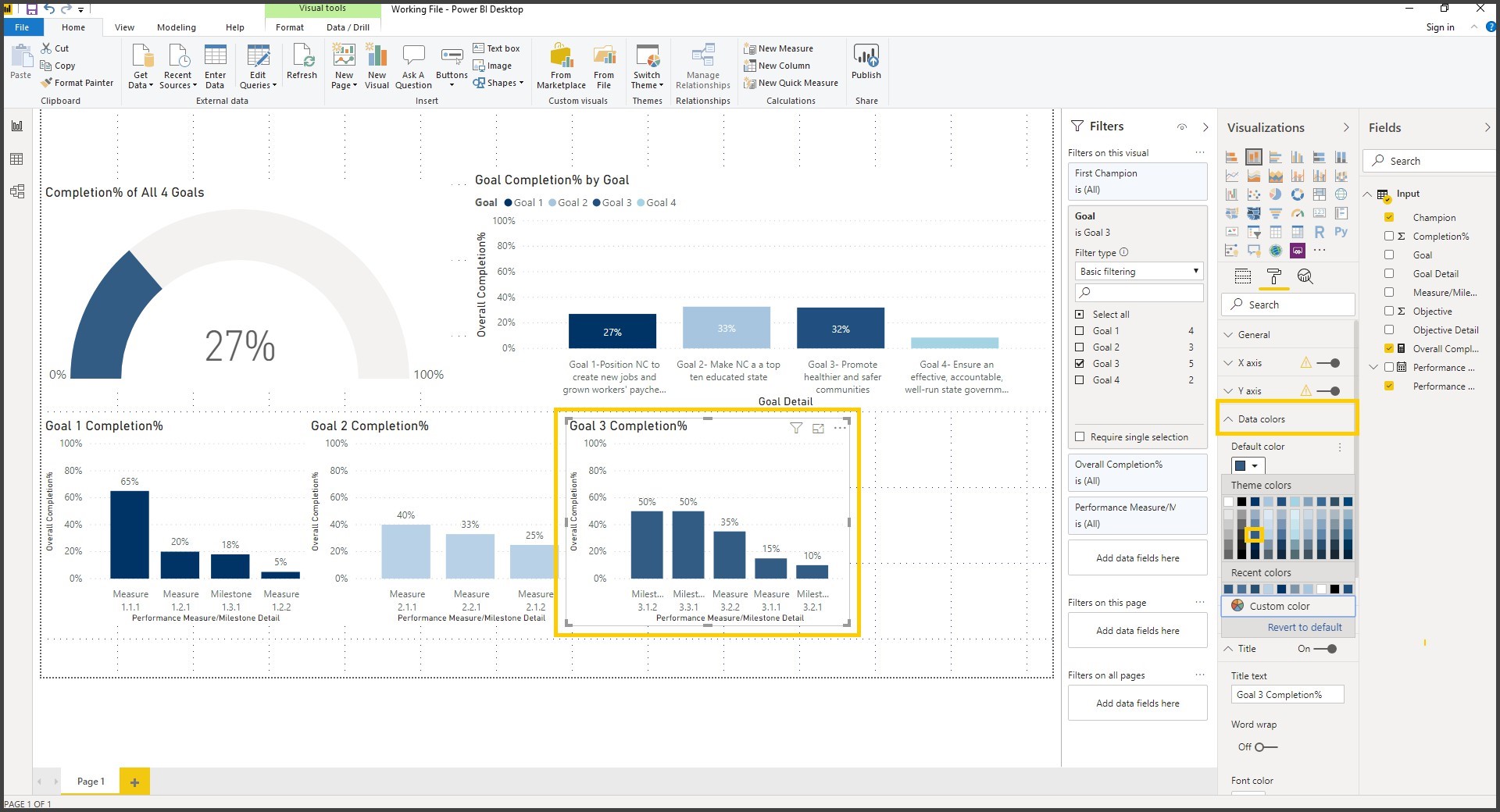
Task: Open the Basic filtering dropdown
Action: pos(1138,272)
